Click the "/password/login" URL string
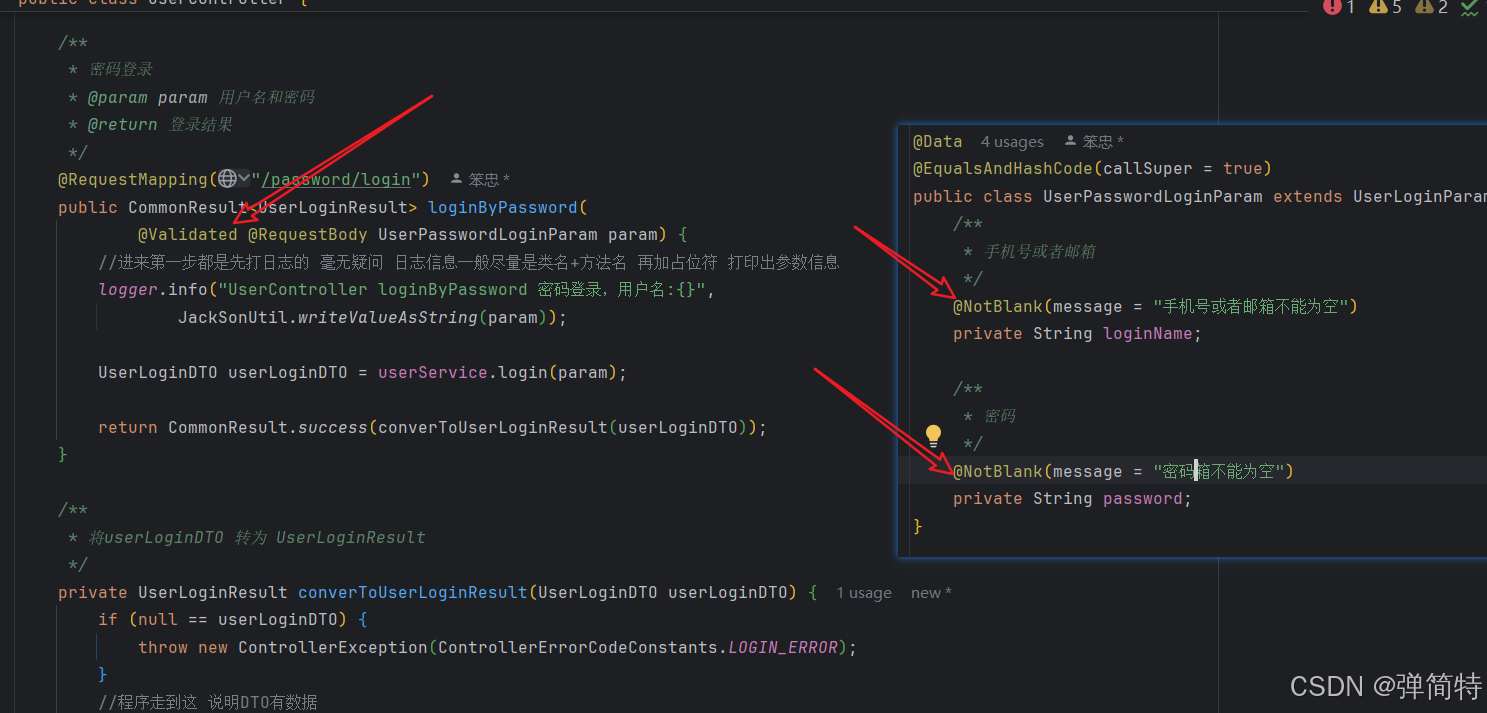 pos(336,180)
